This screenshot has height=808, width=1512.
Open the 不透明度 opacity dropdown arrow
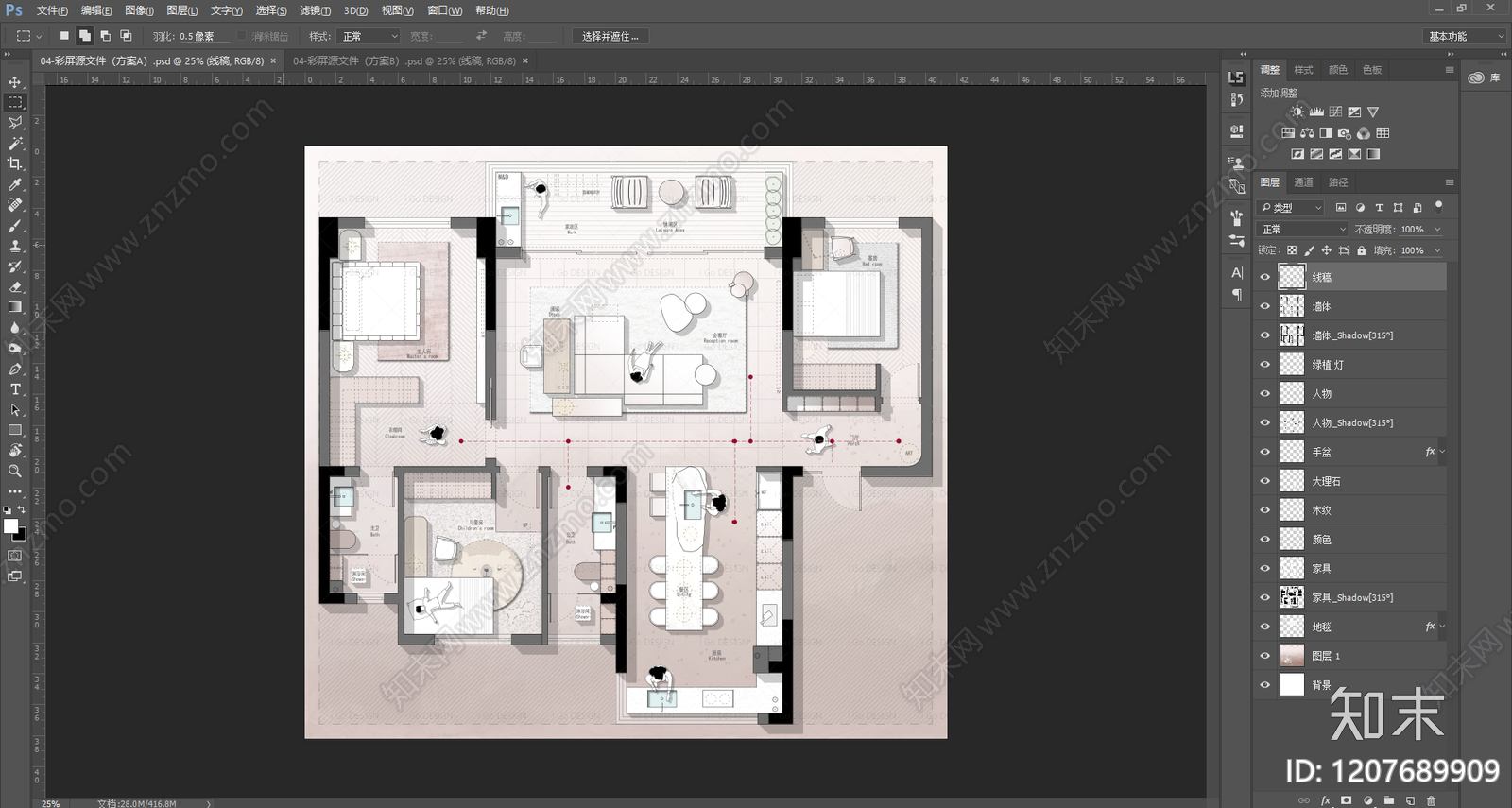[1437, 229]
